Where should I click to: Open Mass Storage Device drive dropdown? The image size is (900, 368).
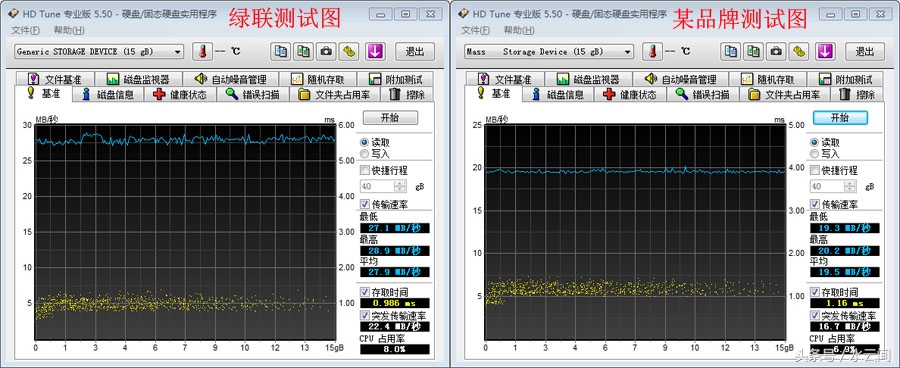tap(549, 52)
